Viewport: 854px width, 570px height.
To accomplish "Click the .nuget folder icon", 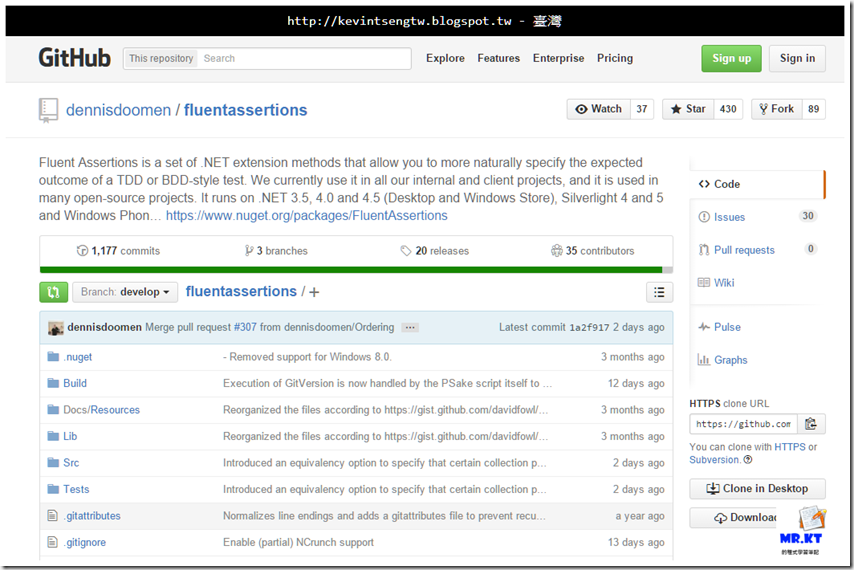I will [53, 357].
